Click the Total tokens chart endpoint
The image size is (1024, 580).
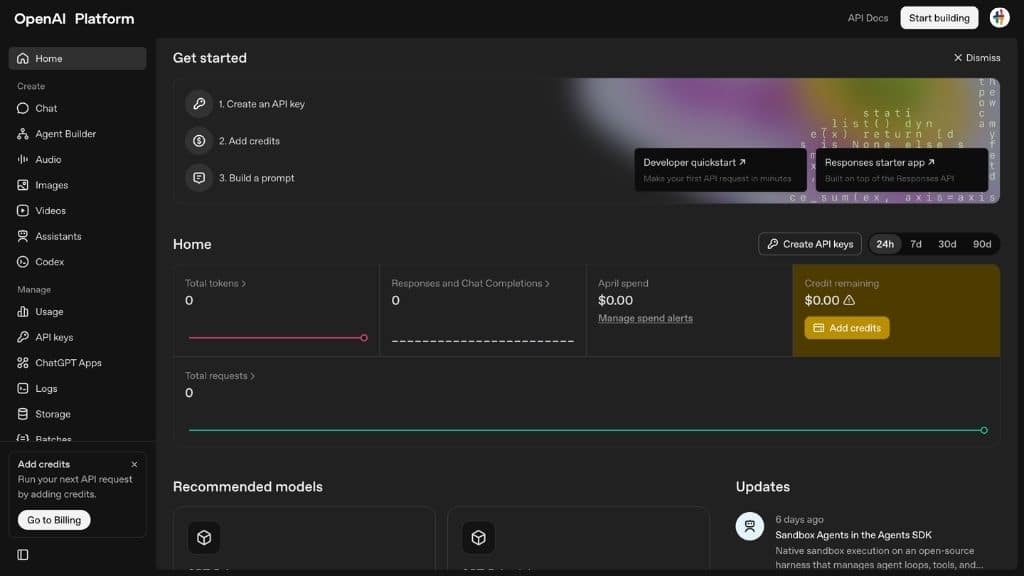click(364, 338)
